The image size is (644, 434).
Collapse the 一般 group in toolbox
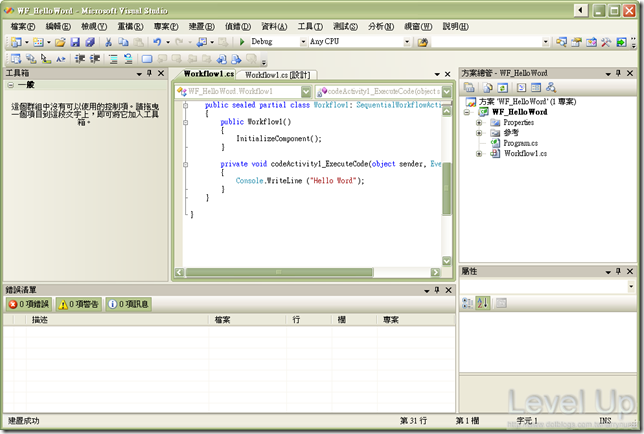10,85
